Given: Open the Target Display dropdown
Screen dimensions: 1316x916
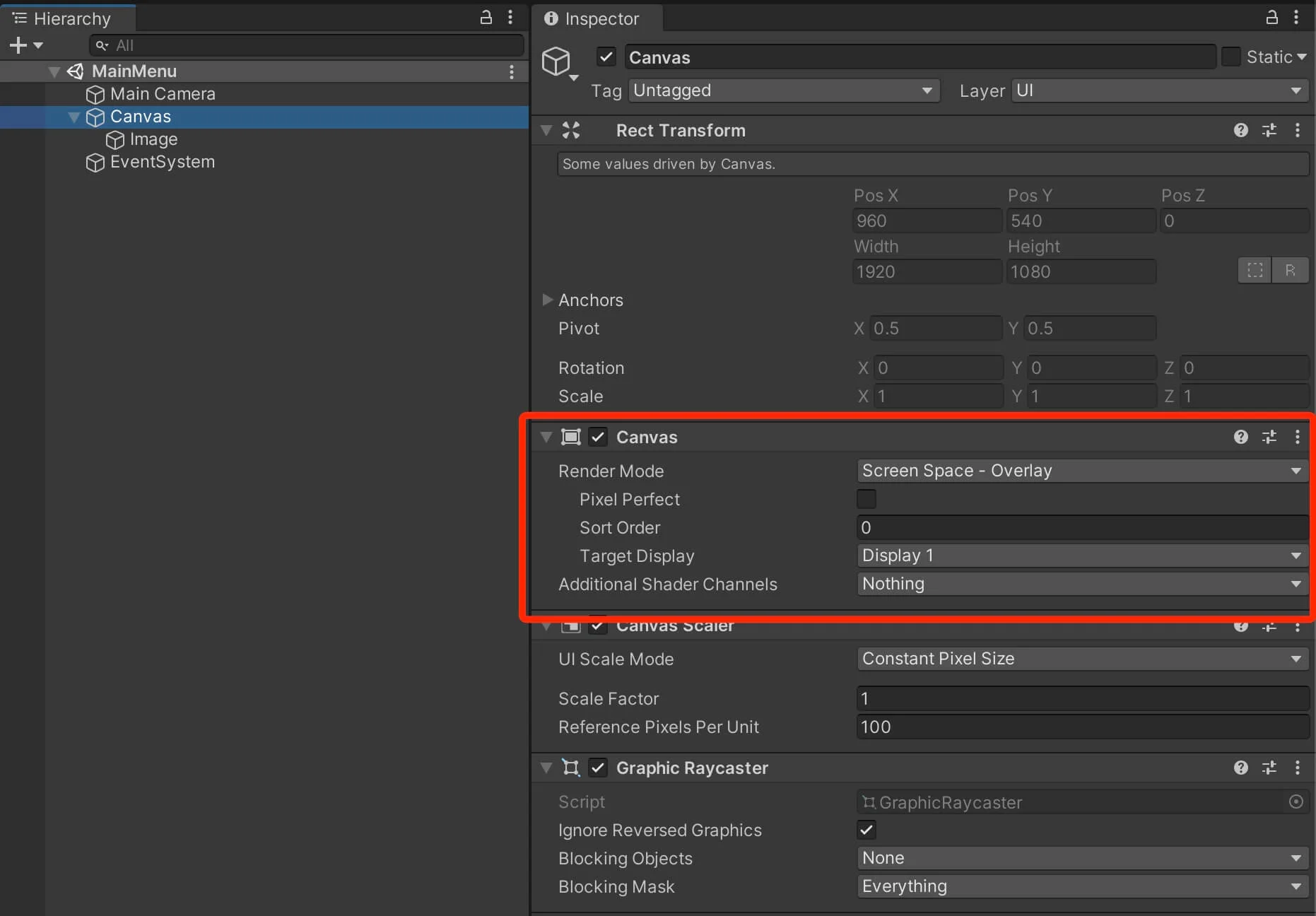Looking at the screenshot, I should pyautogui.click(x=1083, y=556).
